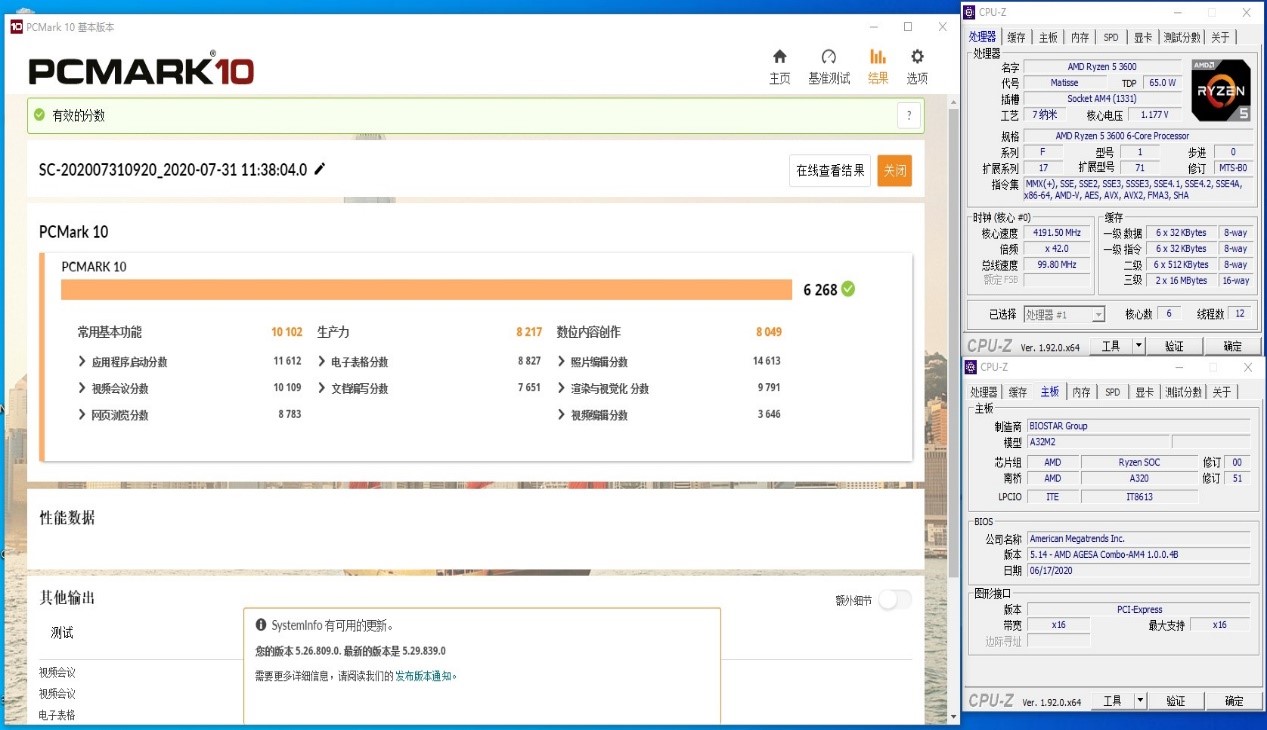Switch to 主板 tab in upper CPU-Z
The image size is (1267, 730).
coord(1048,37)
